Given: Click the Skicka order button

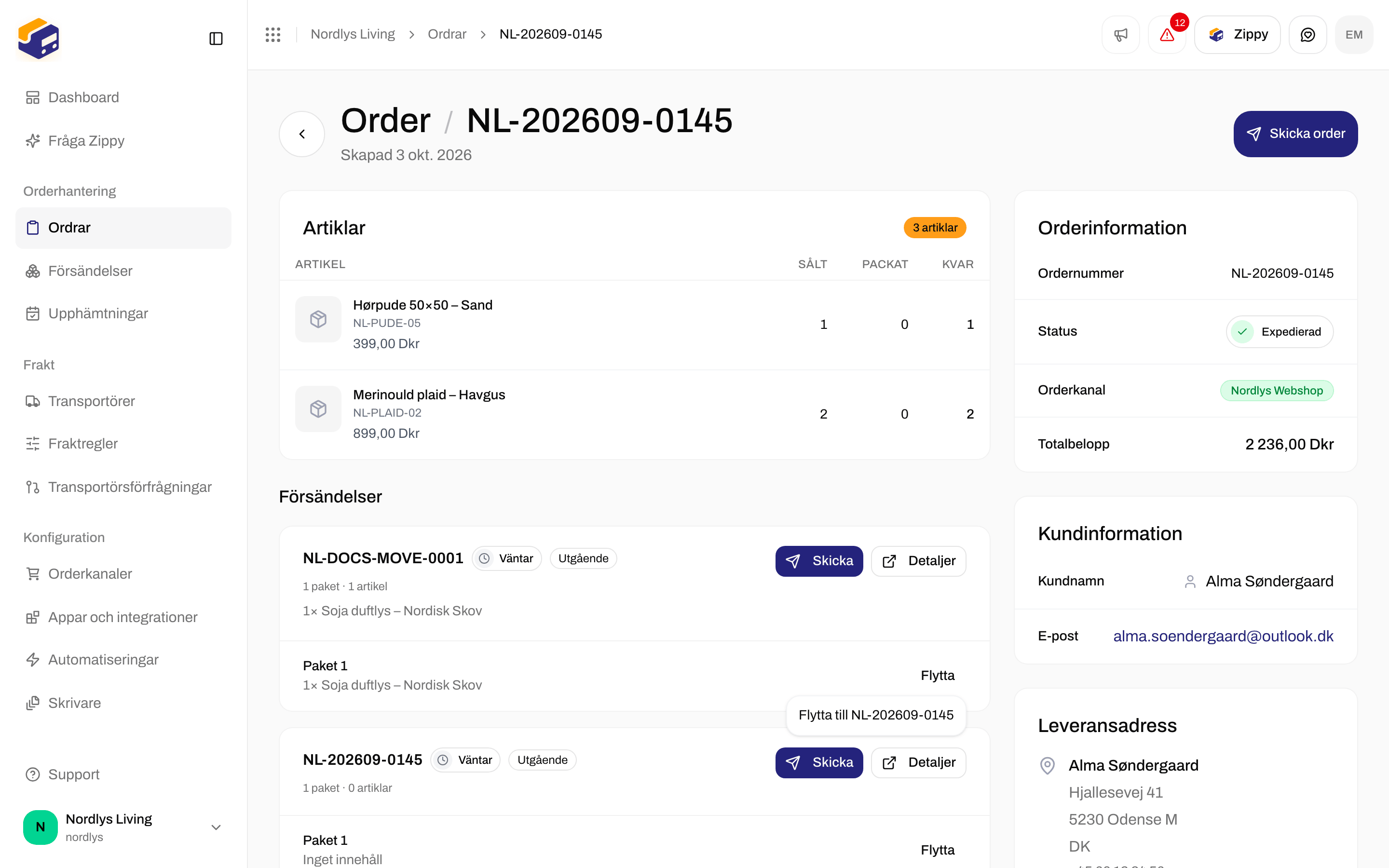Looking at the screenshot, I should tap(1295, 134).
